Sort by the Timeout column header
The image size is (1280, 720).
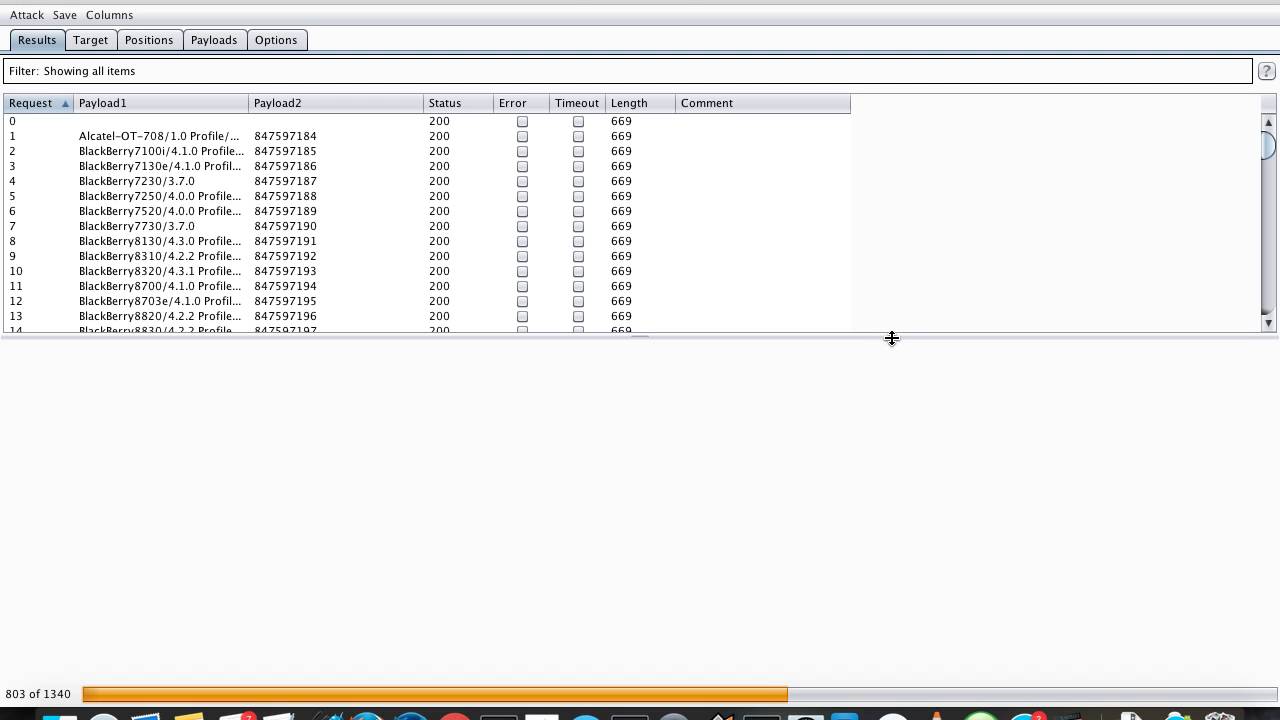click(x=577, y=103)
